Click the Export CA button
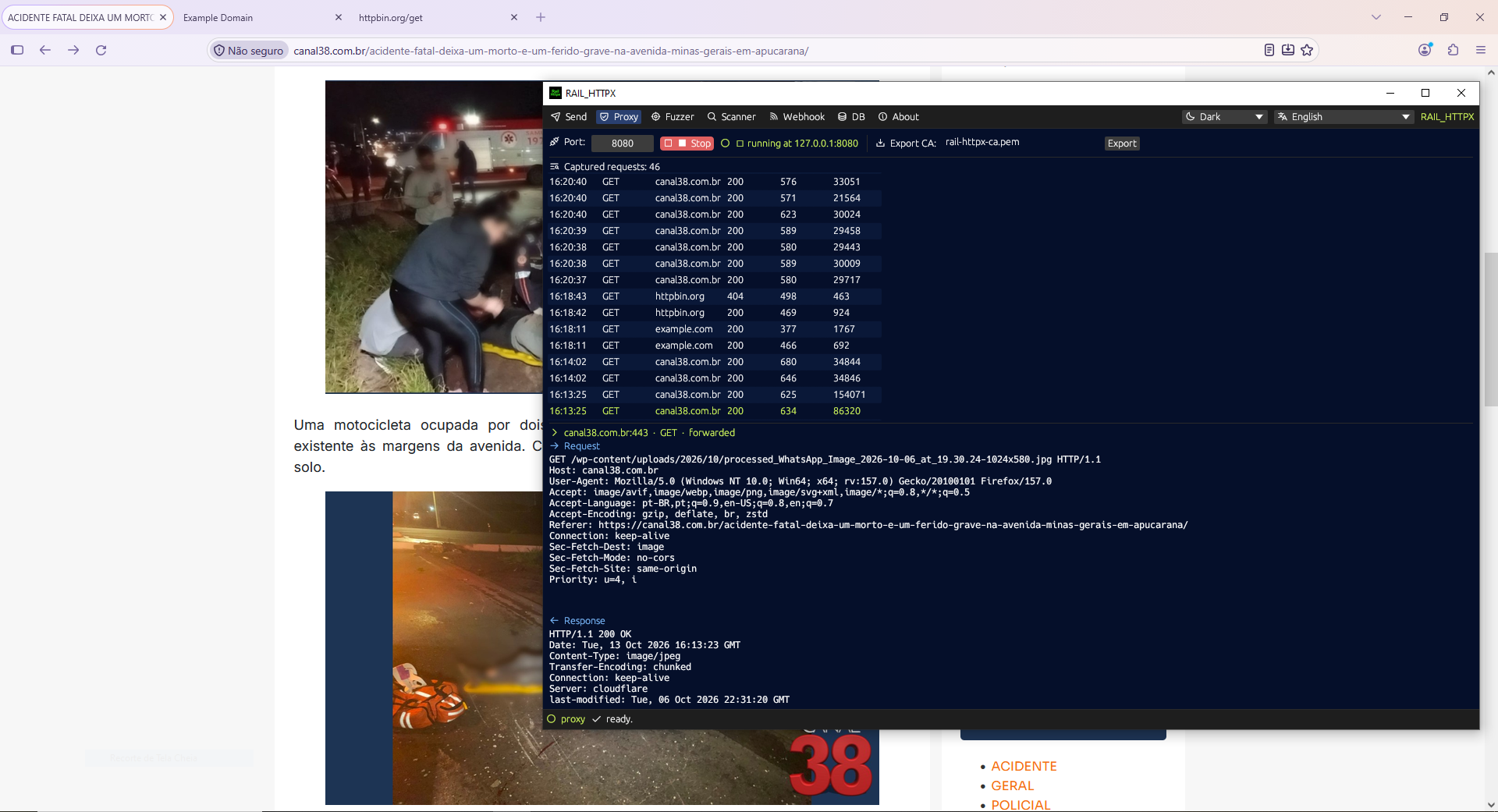Viewport: 1498px width, 812px height. pos(1122,144)
